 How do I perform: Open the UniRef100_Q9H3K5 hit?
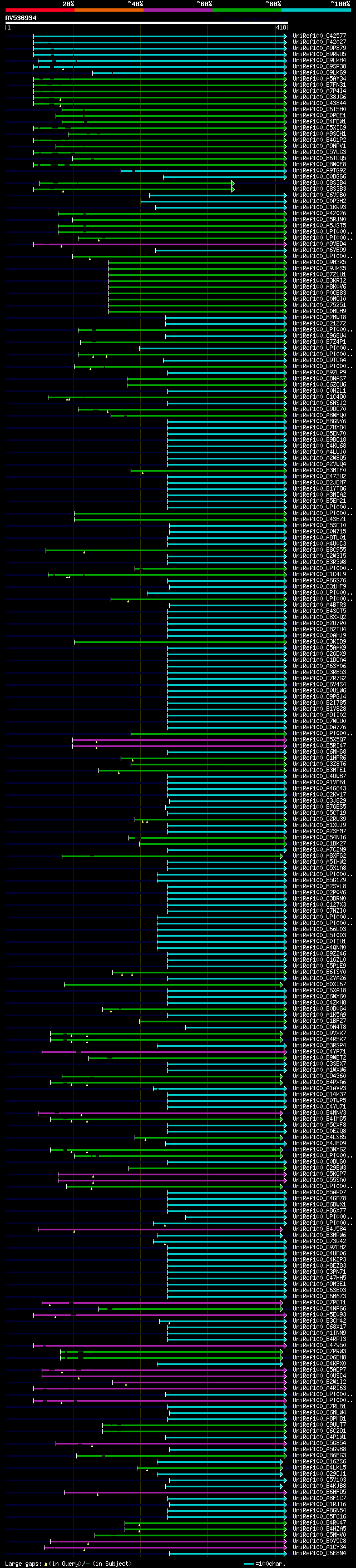319,263
